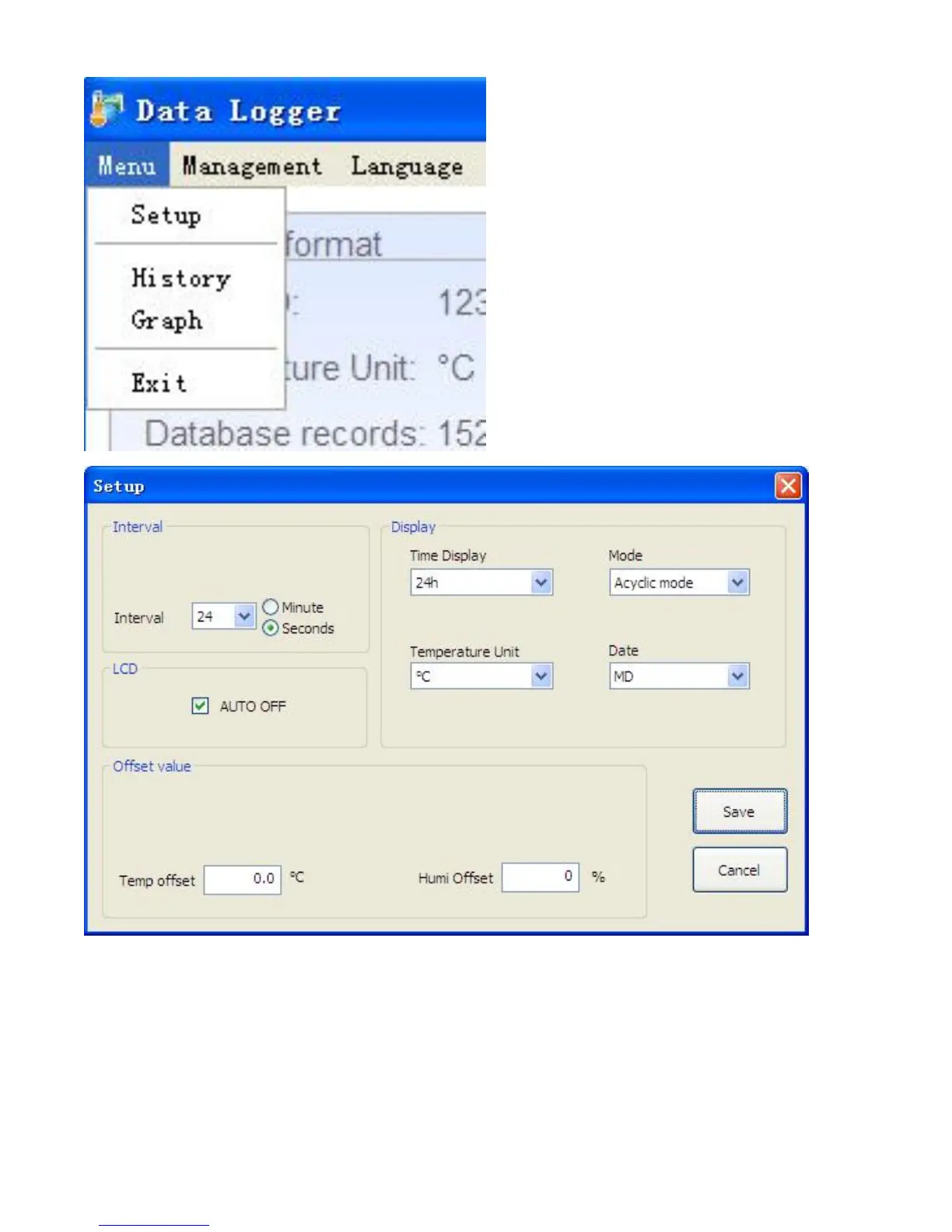Click the Humi Offset input field
Image resolution: width=952 pixels, height=1232 pixels.
[541, 877]
